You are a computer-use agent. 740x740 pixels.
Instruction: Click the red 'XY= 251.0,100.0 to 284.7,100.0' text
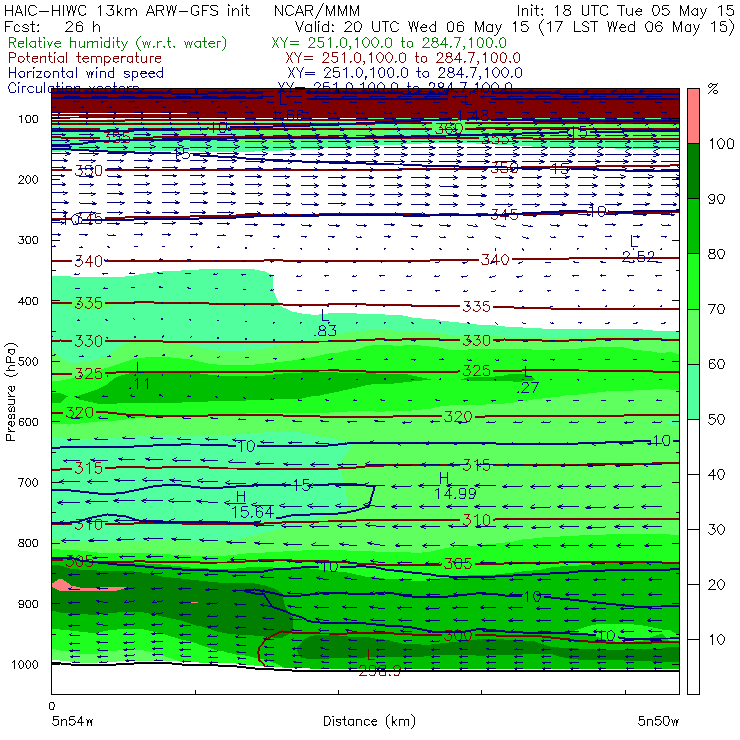(403, 58)
